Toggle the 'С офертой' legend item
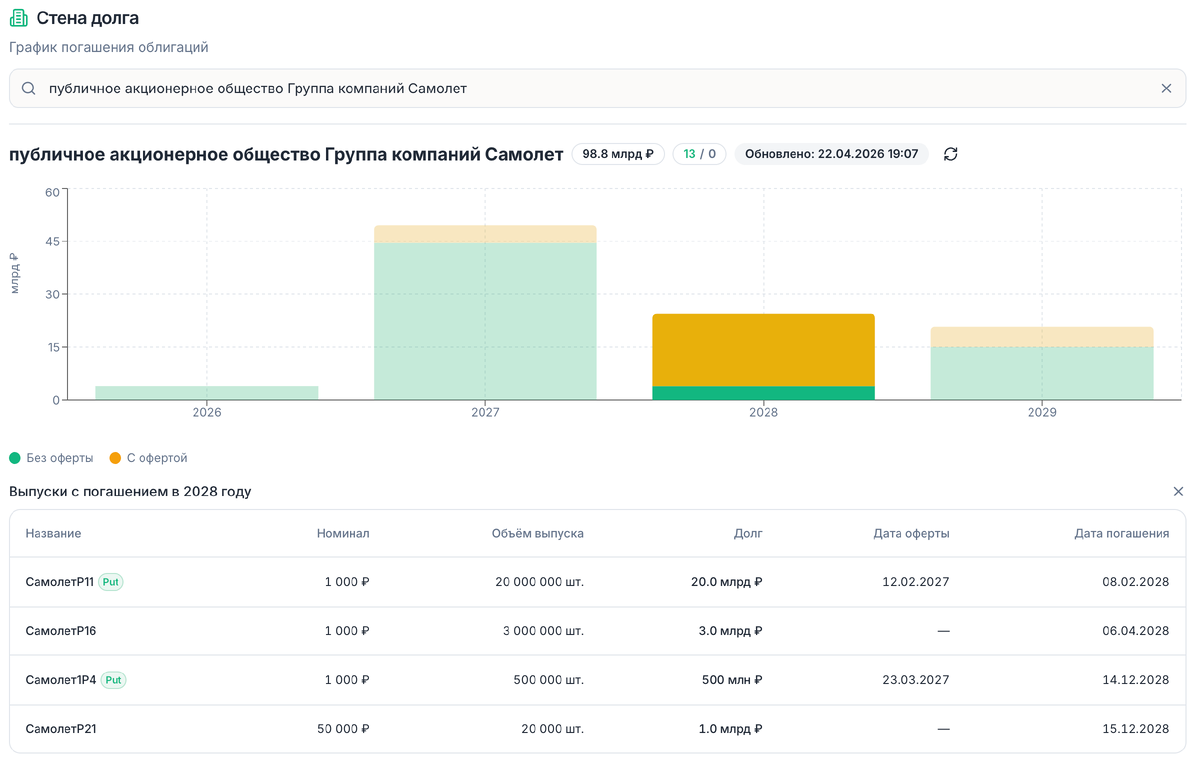Screen dimensions: 1200x762 point(148,458)
